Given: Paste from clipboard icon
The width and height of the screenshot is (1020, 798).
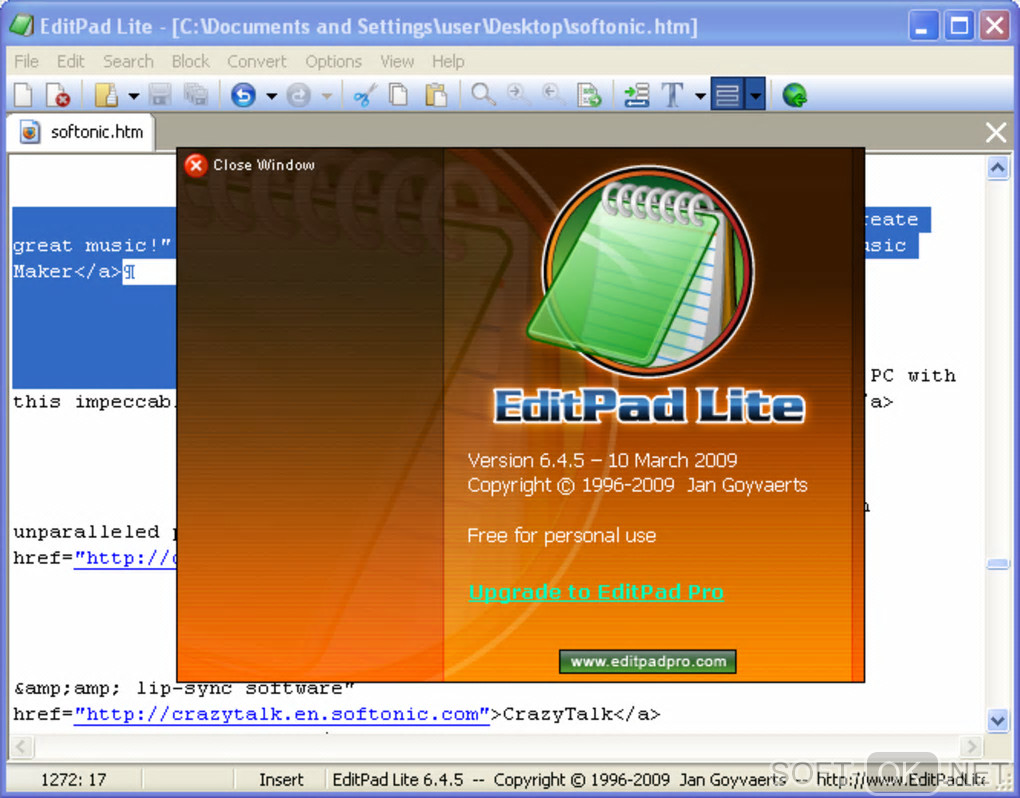Looking at the screenshot, I should click(436, 96).
